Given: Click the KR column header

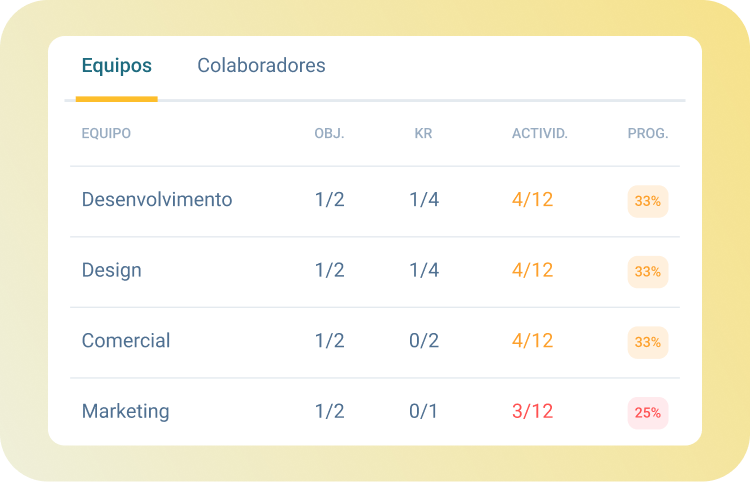Looking at the screenshot, I should (x=423, y=134).
